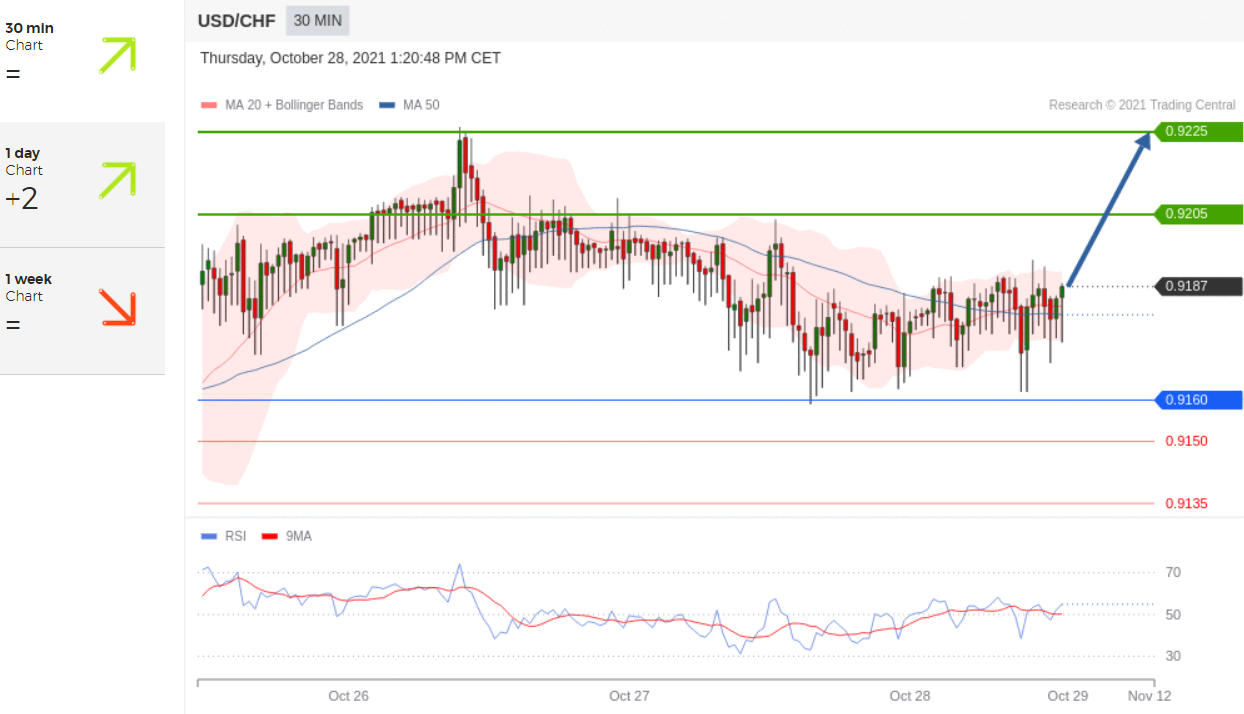1244x714 pixels.
Task: Click the 0.9205 resistance price tag
Action: 1197,214
